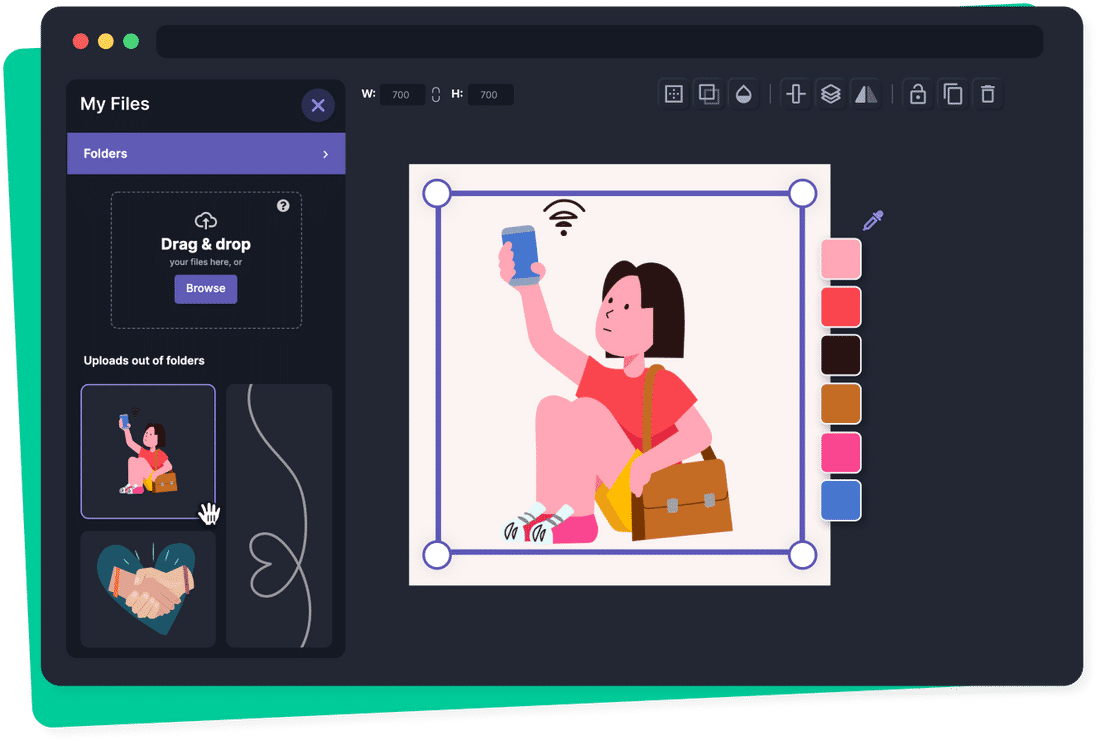Click the position grid icon in toolbar
Viewport: 1100px width, 745px height.
point(674,94)
